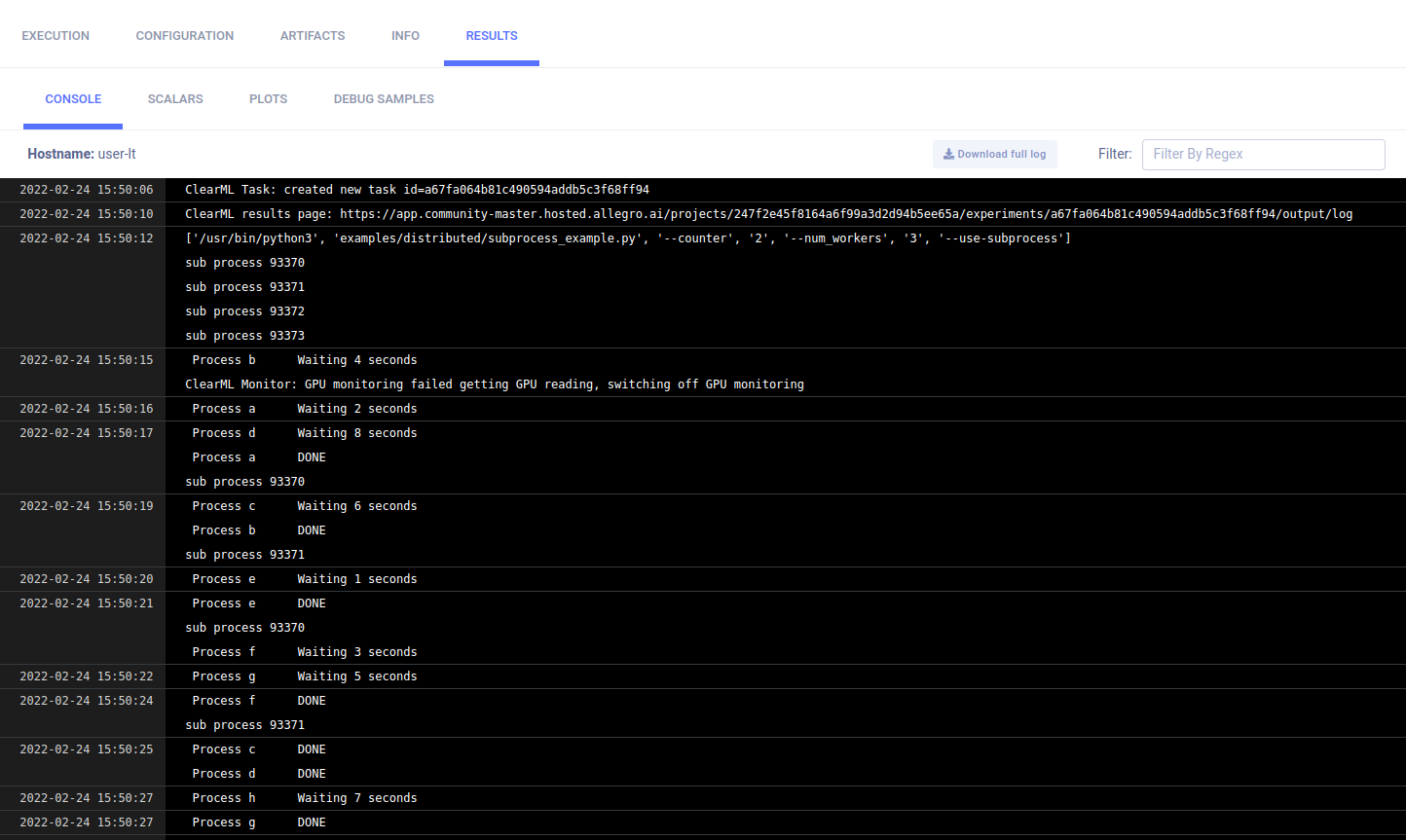The height and width of the screenshot is (840, 1406).
Task: Select the 'created new task id' log line
Action: click(417, 190)
